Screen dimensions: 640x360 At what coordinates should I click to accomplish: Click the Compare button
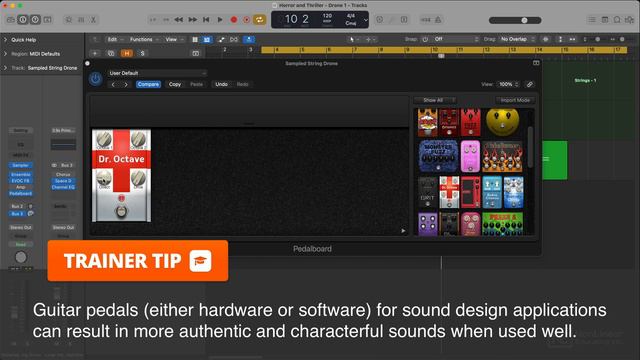point(148,84)
